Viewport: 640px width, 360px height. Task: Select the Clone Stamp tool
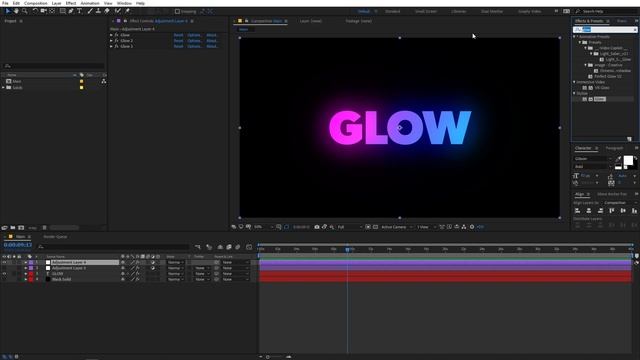pos(98,11)
